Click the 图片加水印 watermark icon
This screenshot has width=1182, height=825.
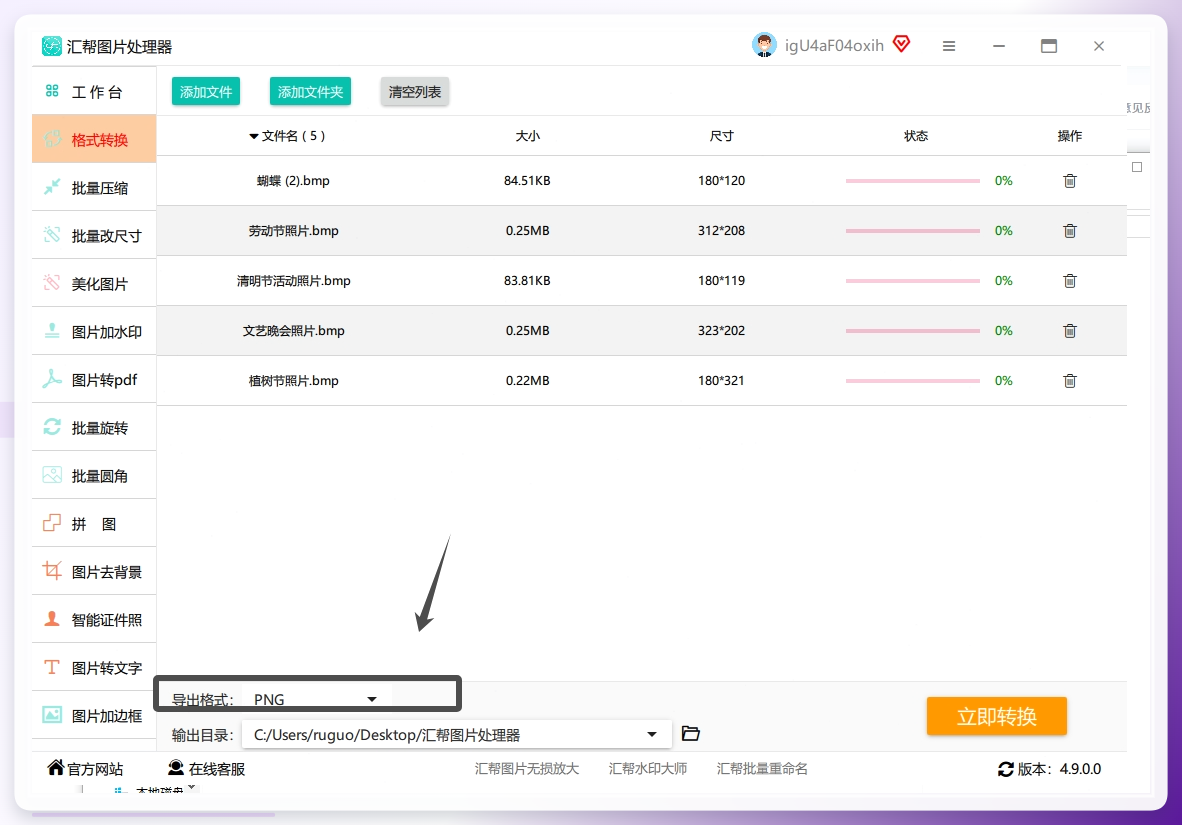coord(52,331)
